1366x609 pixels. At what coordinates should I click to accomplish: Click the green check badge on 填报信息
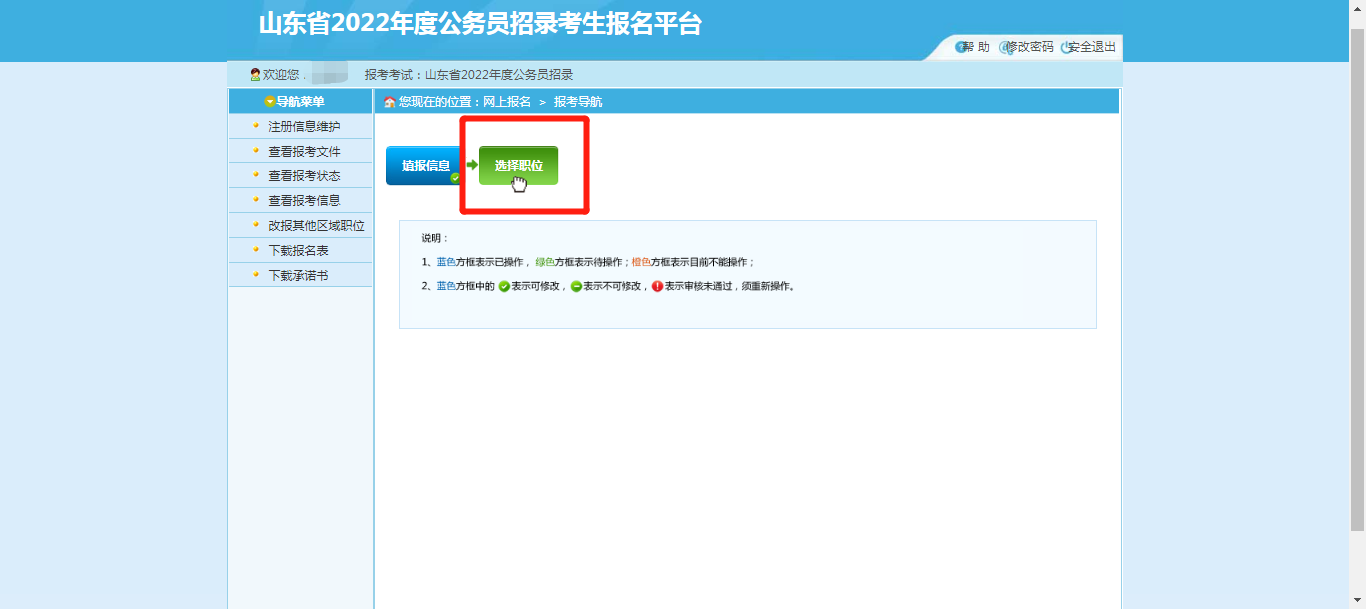(x=455, y=177)
